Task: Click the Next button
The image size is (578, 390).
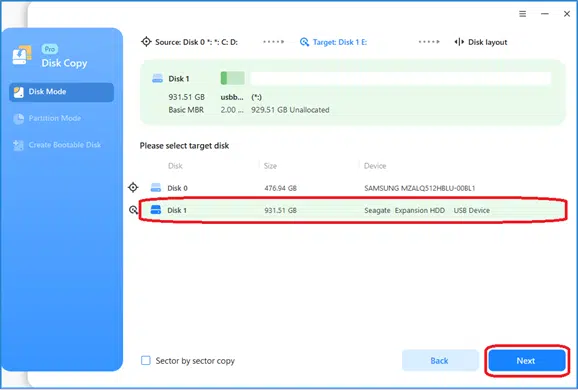Action: pos(527,361)
